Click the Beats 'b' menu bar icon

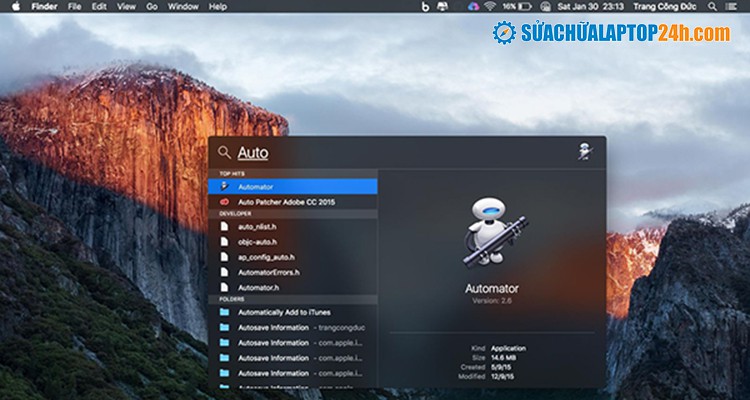(425, 7)
